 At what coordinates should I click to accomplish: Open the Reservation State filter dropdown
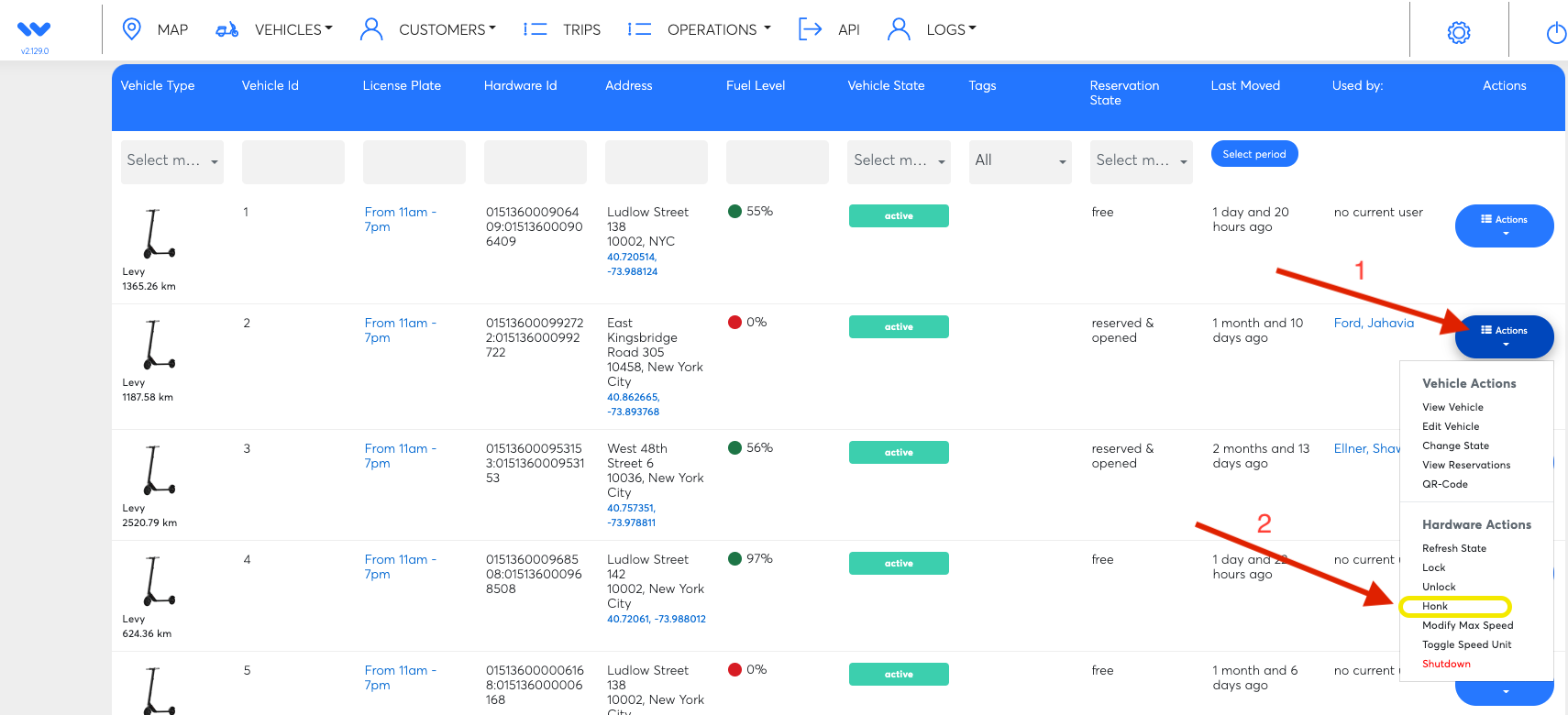tap(1141, 161)
